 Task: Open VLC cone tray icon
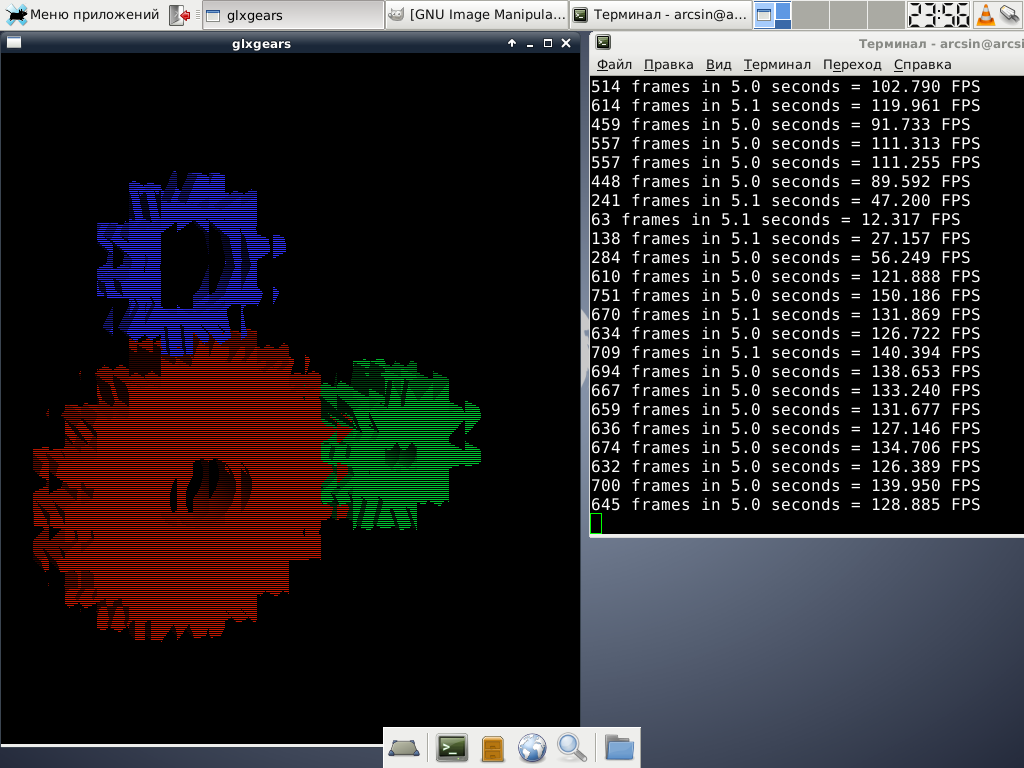click(985, 15)
